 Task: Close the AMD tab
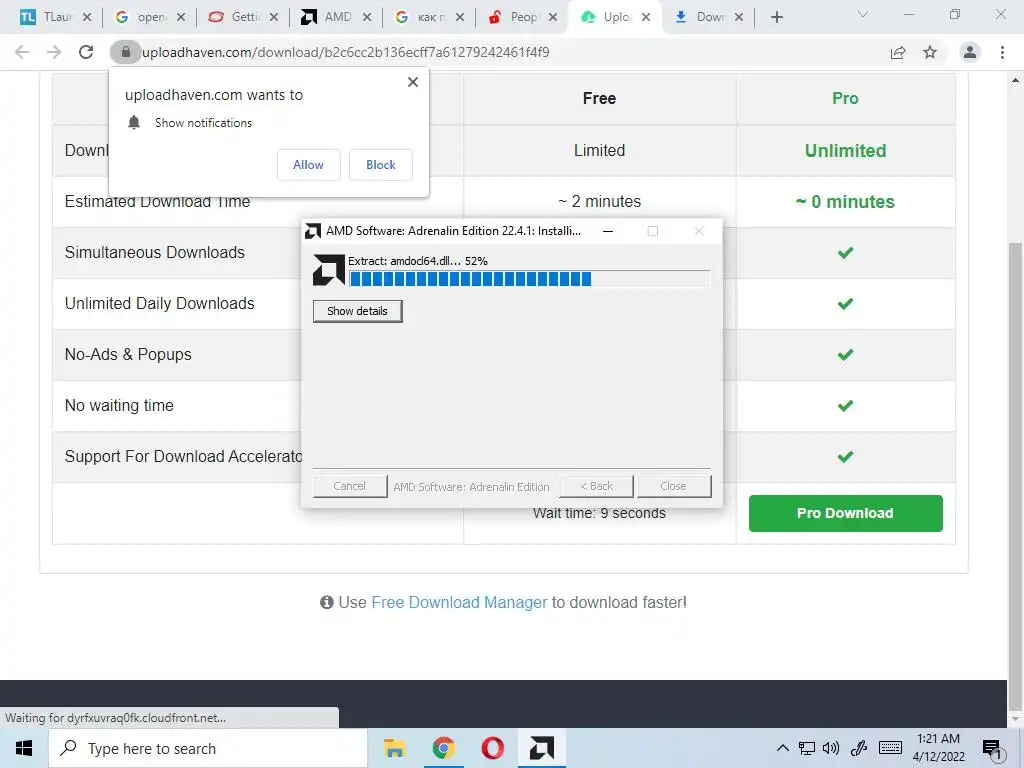point(367,18)
